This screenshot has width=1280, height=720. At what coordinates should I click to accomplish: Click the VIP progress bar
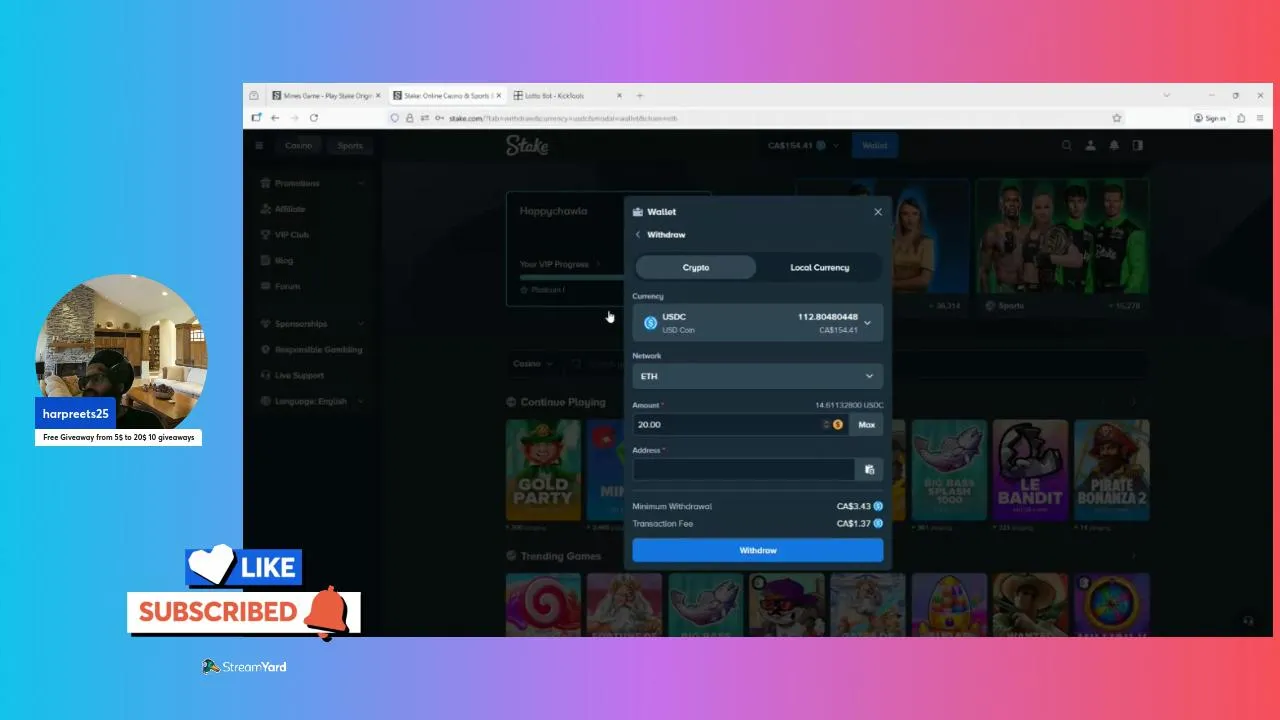pyautogui.click(x=572, y=277)
